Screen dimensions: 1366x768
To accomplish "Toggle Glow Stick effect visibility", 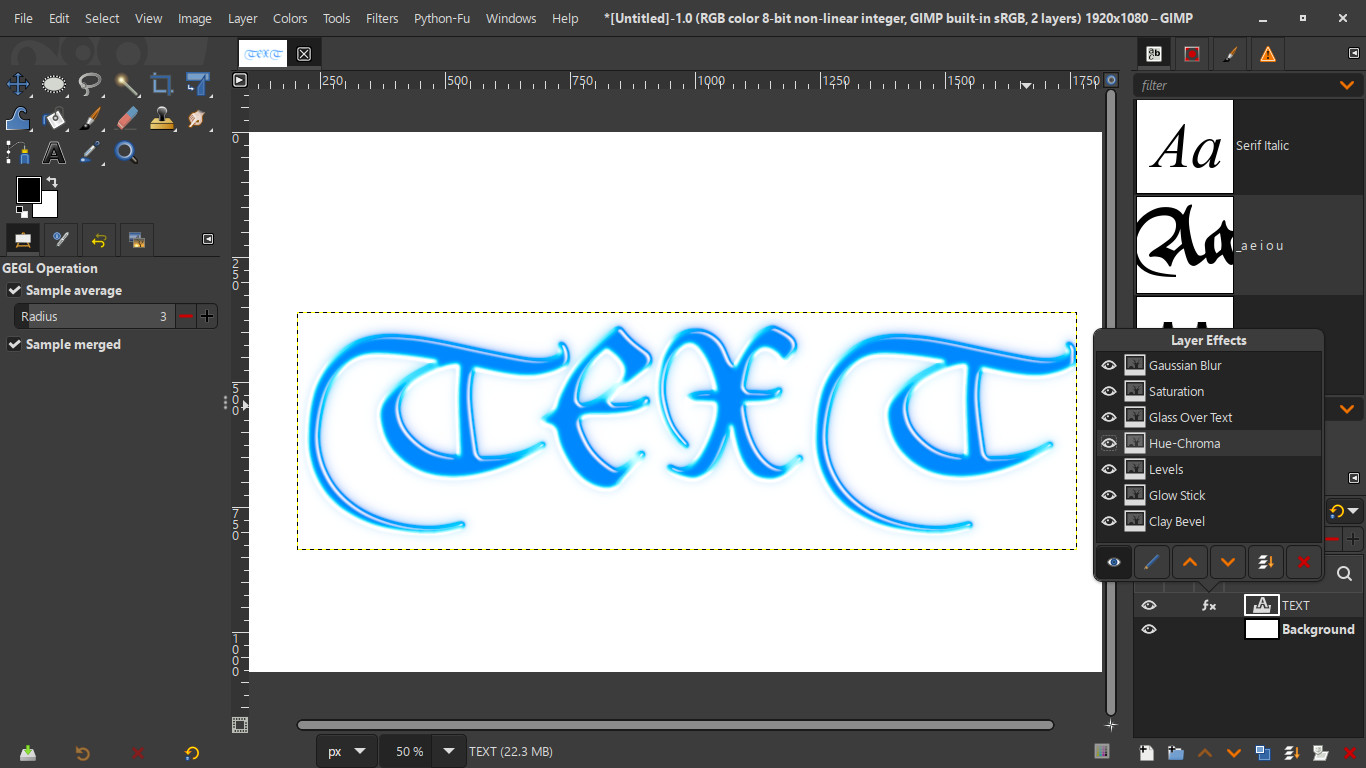I will coord(1109,495).
